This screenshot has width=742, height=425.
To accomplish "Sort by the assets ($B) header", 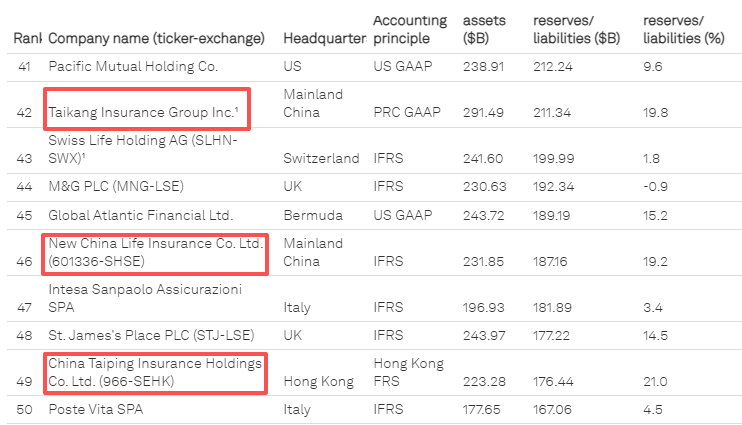I will pyautogui.click(x=484, y=29).
